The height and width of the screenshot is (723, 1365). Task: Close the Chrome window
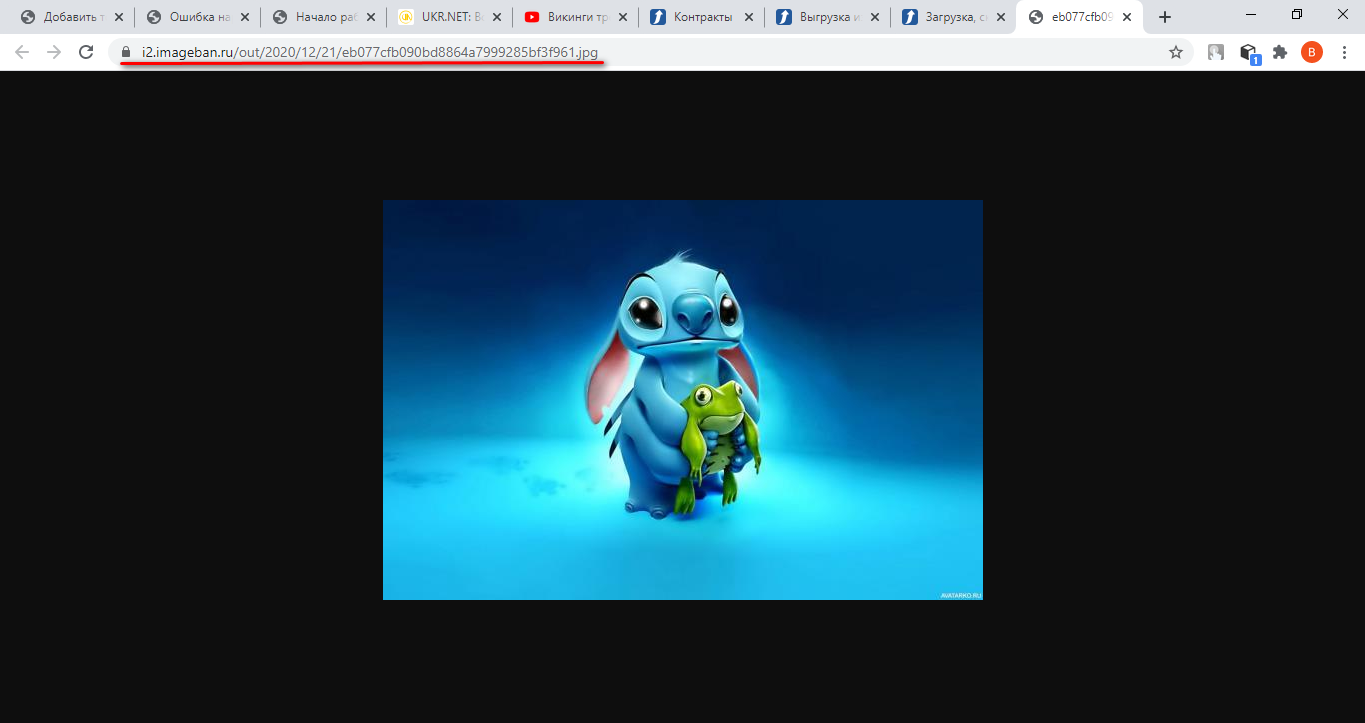point(1343,15)
